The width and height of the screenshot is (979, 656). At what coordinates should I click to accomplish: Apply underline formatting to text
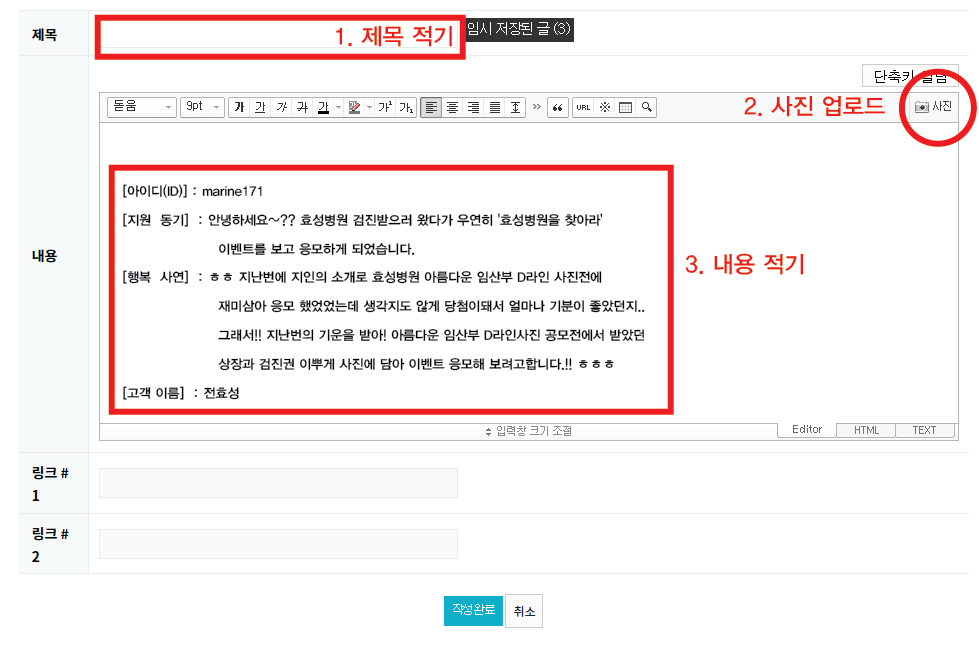(260, 107)
